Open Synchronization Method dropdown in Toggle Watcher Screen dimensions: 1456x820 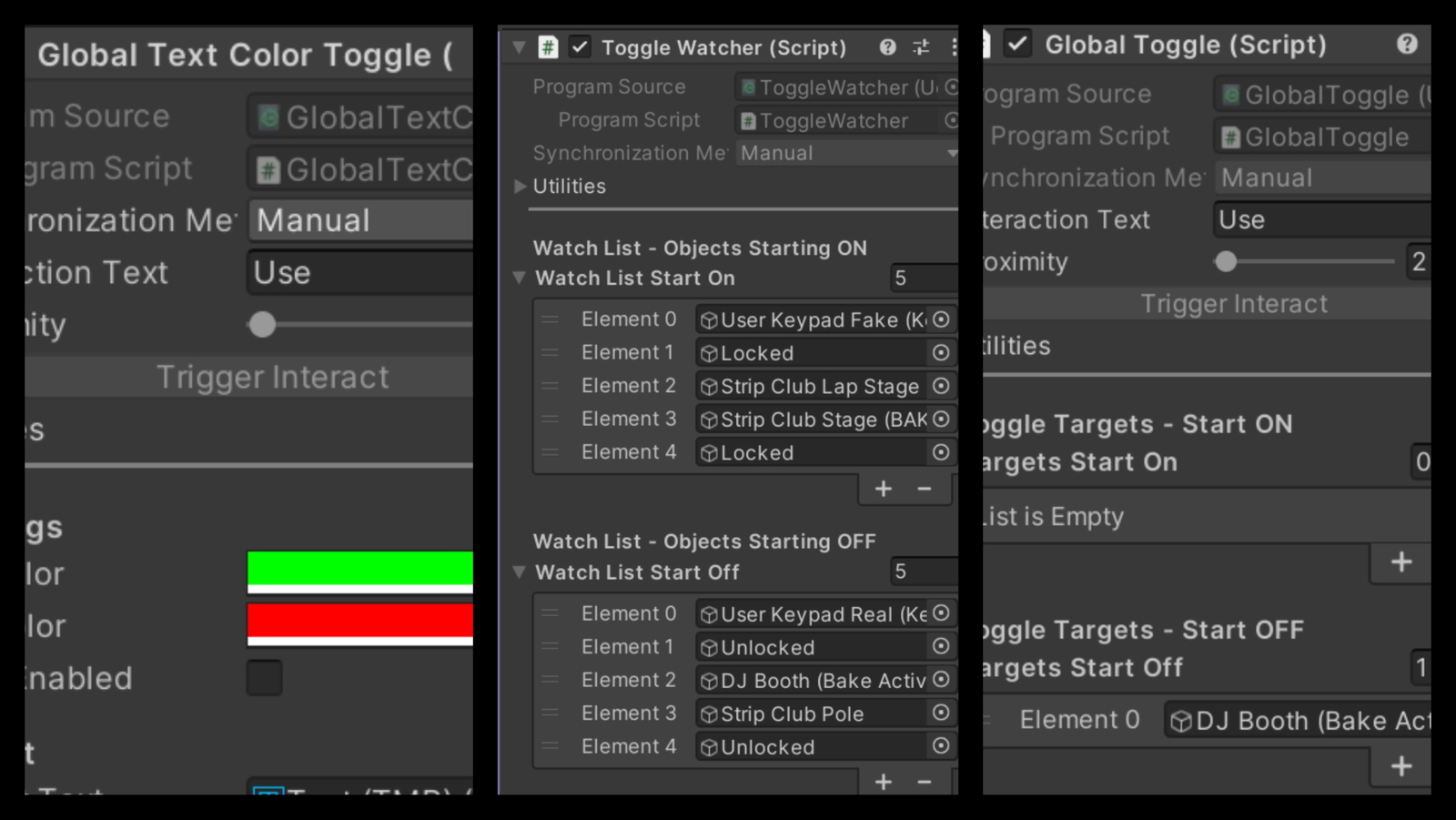[846, 154]
